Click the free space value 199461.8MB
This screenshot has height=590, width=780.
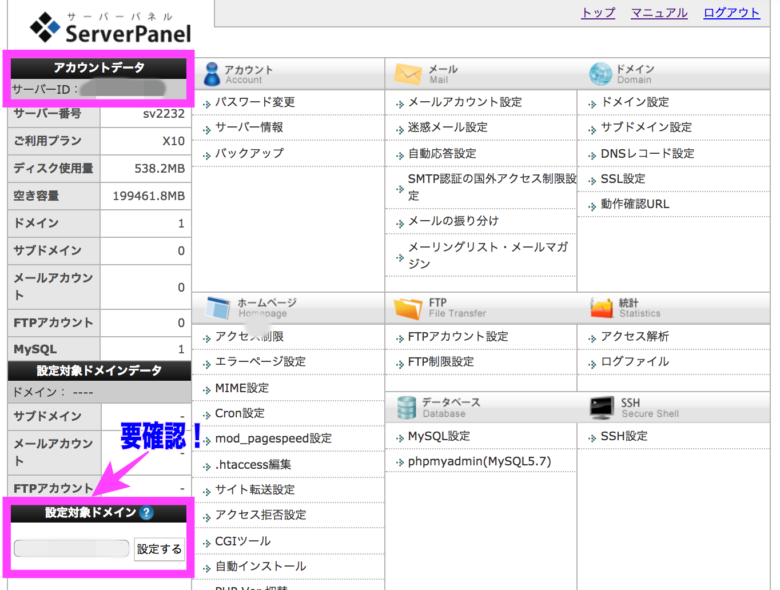pos(148,196)
